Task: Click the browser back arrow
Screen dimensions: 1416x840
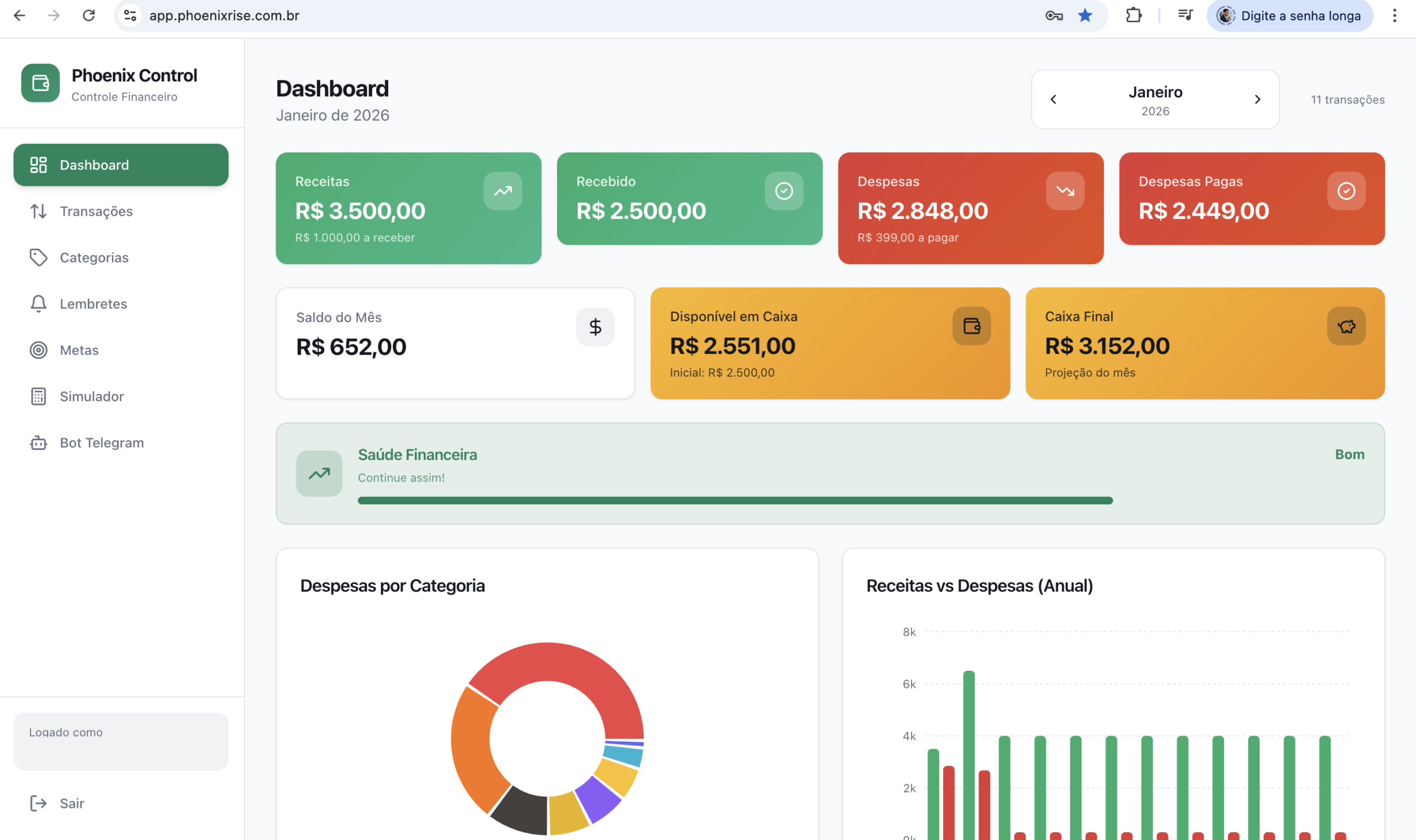Action: coord(19,15)
